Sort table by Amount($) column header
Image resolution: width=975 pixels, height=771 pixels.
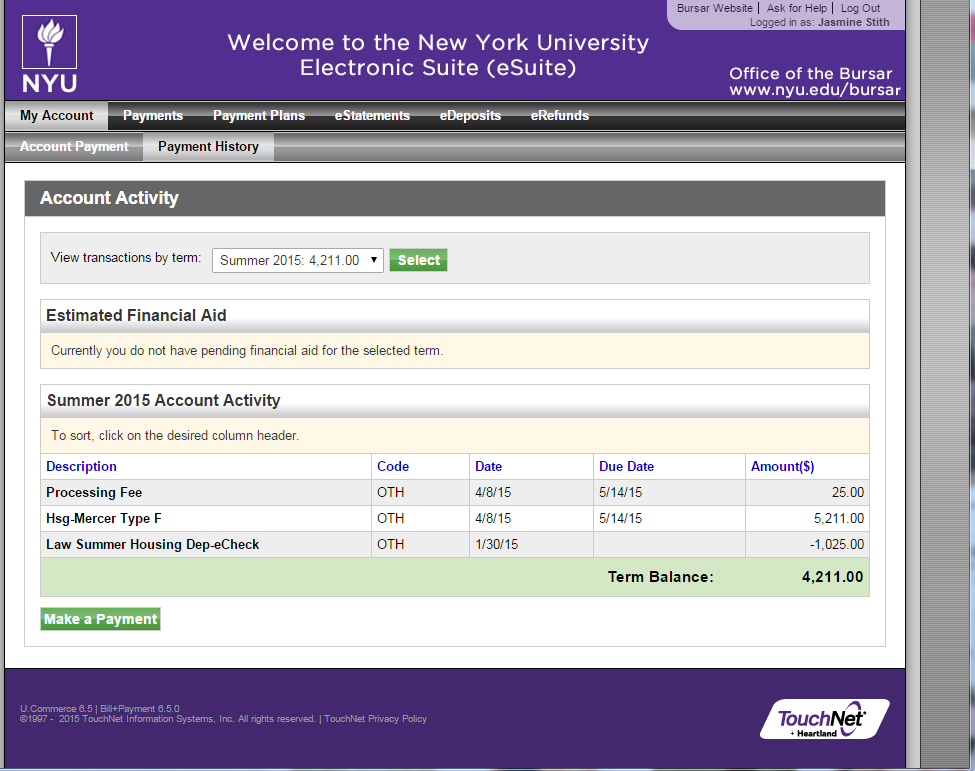click(x=782, y=466)
